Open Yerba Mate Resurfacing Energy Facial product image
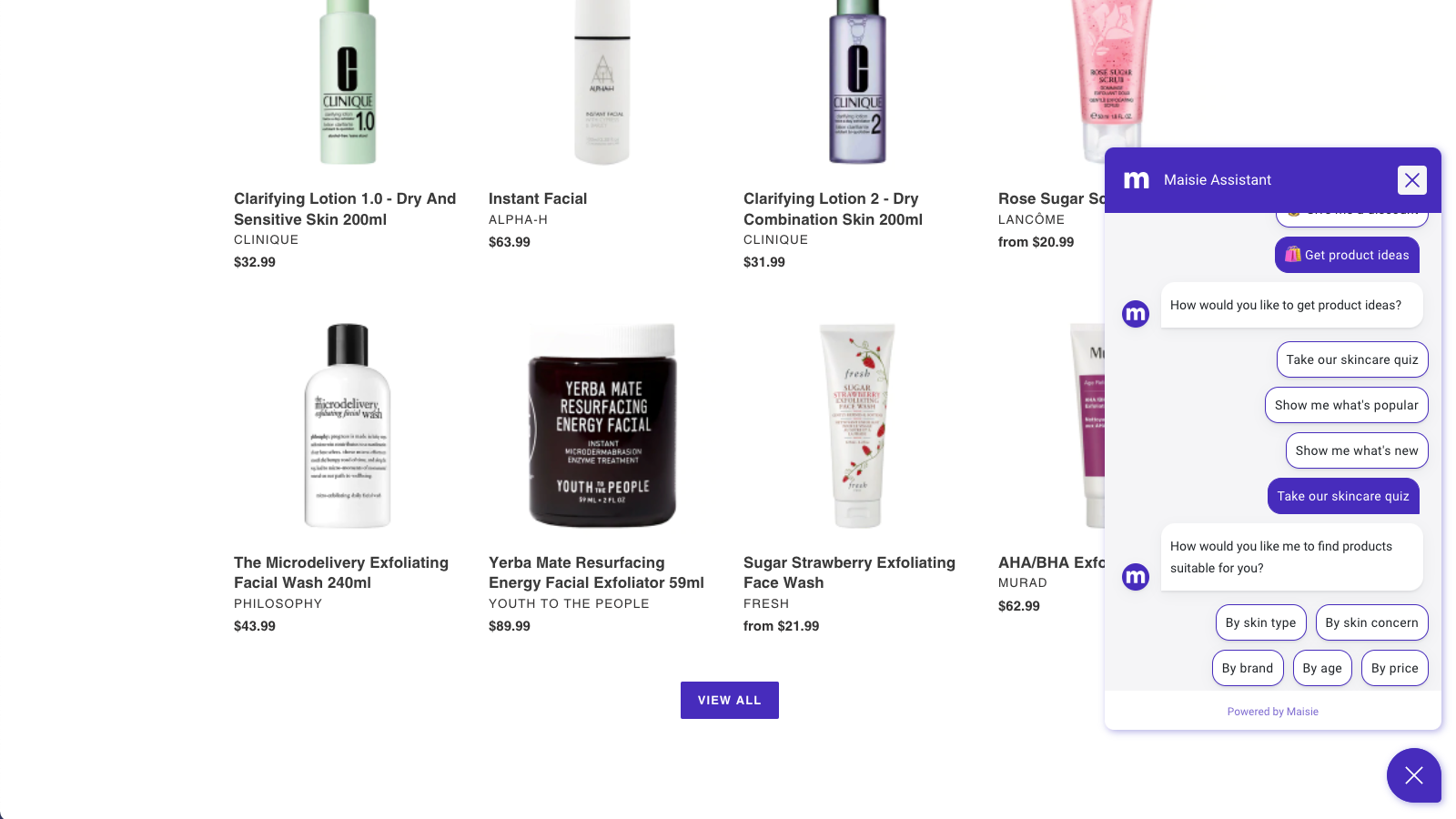1456x819 pixels. 602,425
